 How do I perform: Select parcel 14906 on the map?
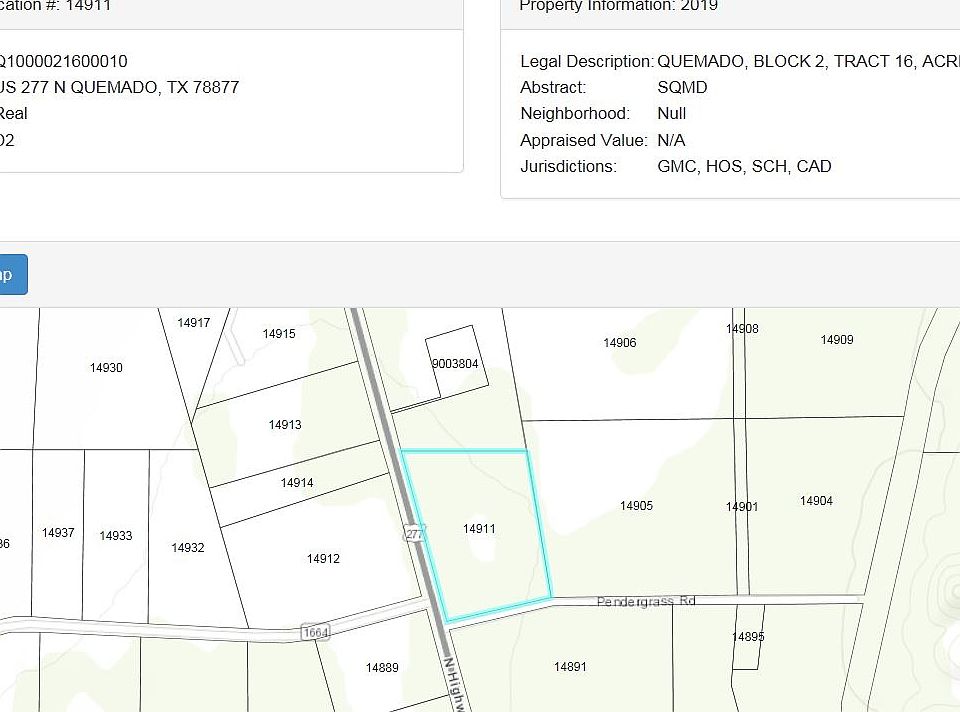tap(620, 342)
